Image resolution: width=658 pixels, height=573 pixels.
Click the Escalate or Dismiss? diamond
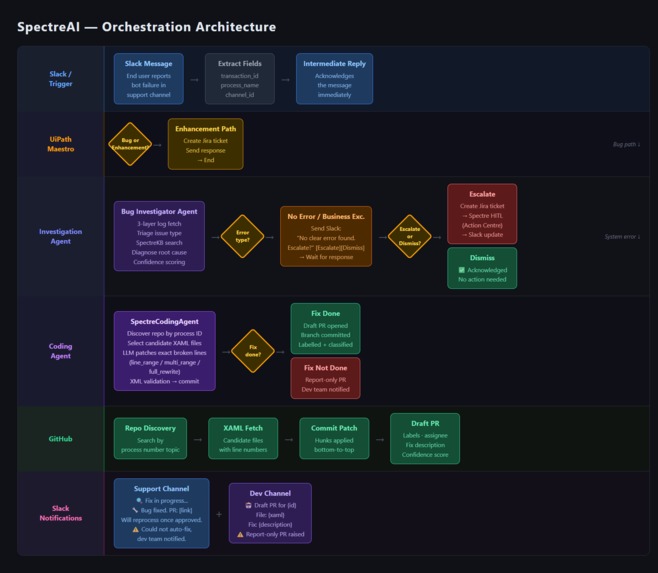pyautogui.click(x=410, y=236)
